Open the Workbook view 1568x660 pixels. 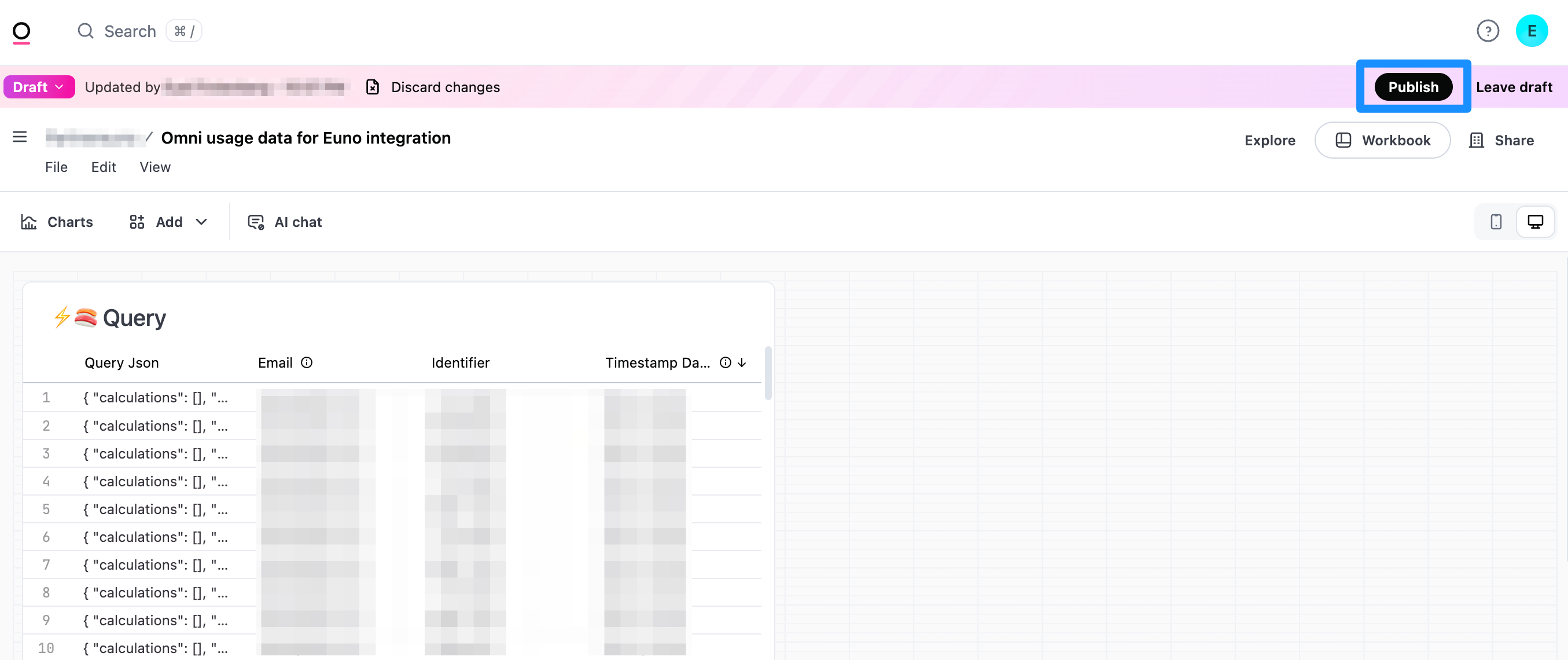click(1382, 141)
